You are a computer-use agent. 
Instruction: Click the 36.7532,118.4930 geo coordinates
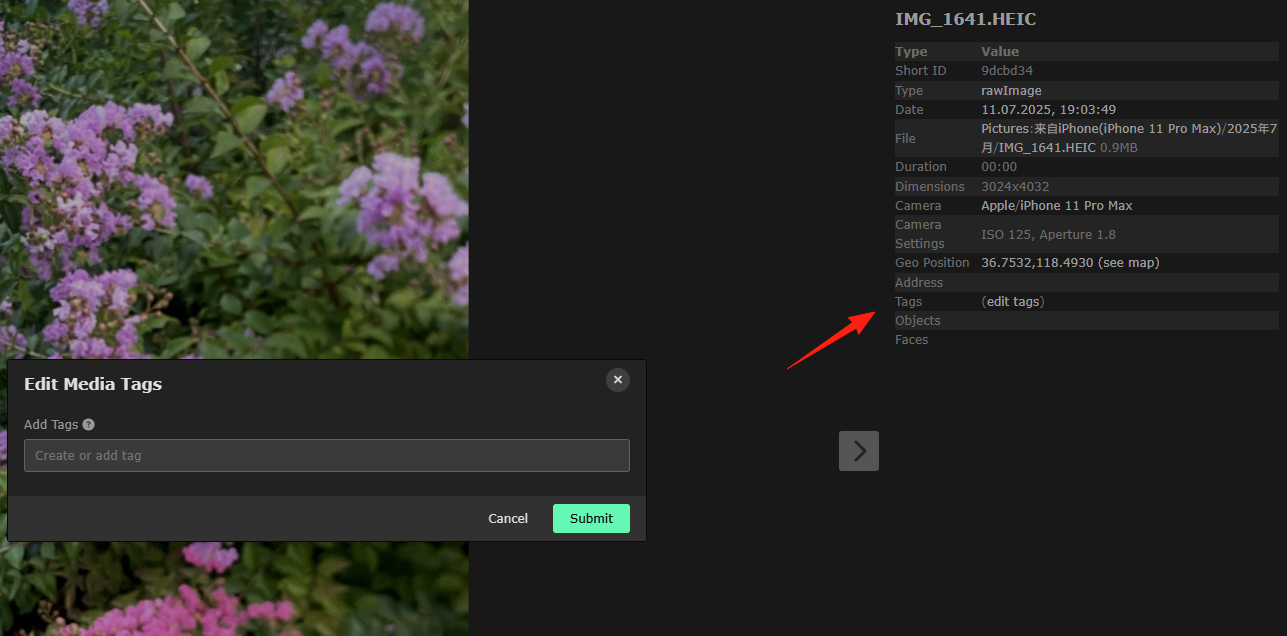pos(1037,263)
